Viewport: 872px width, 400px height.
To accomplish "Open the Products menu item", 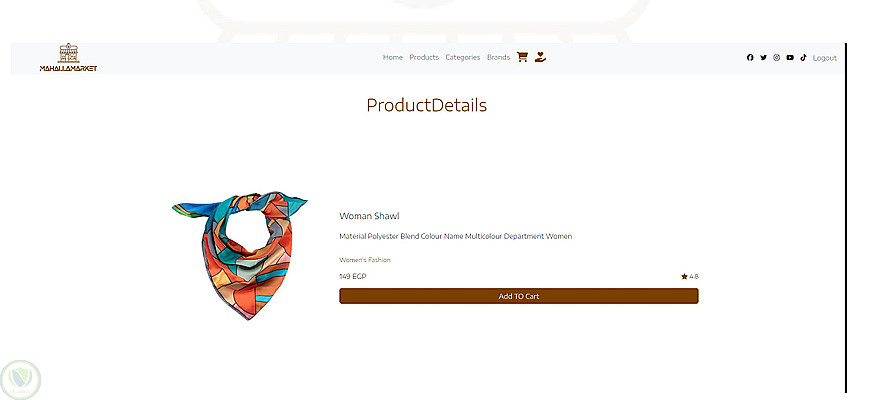I will tap(424, 57).
